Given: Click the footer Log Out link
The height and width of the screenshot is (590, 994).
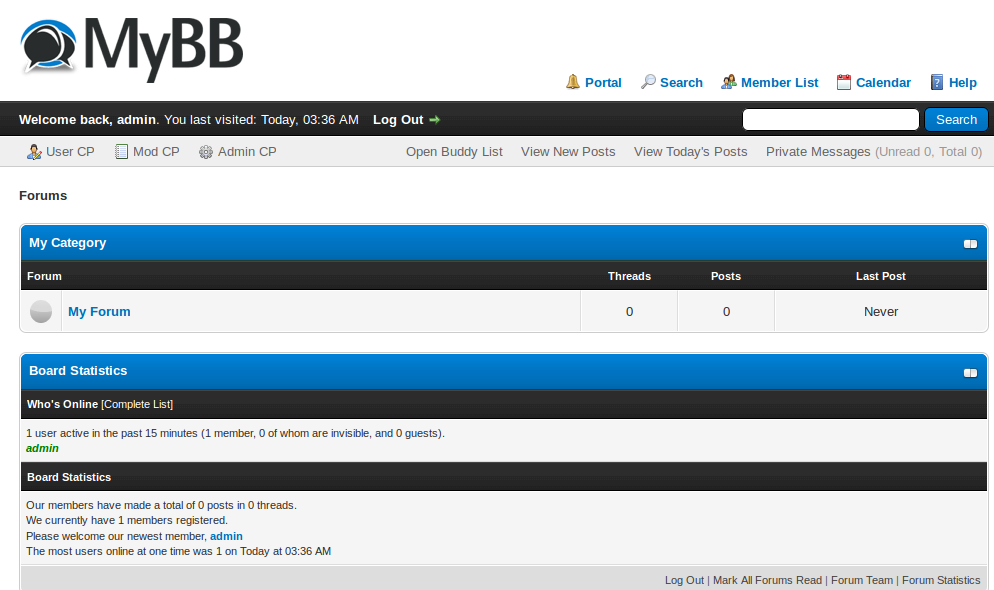Looking at the screenshot, I should coord(684,580).
